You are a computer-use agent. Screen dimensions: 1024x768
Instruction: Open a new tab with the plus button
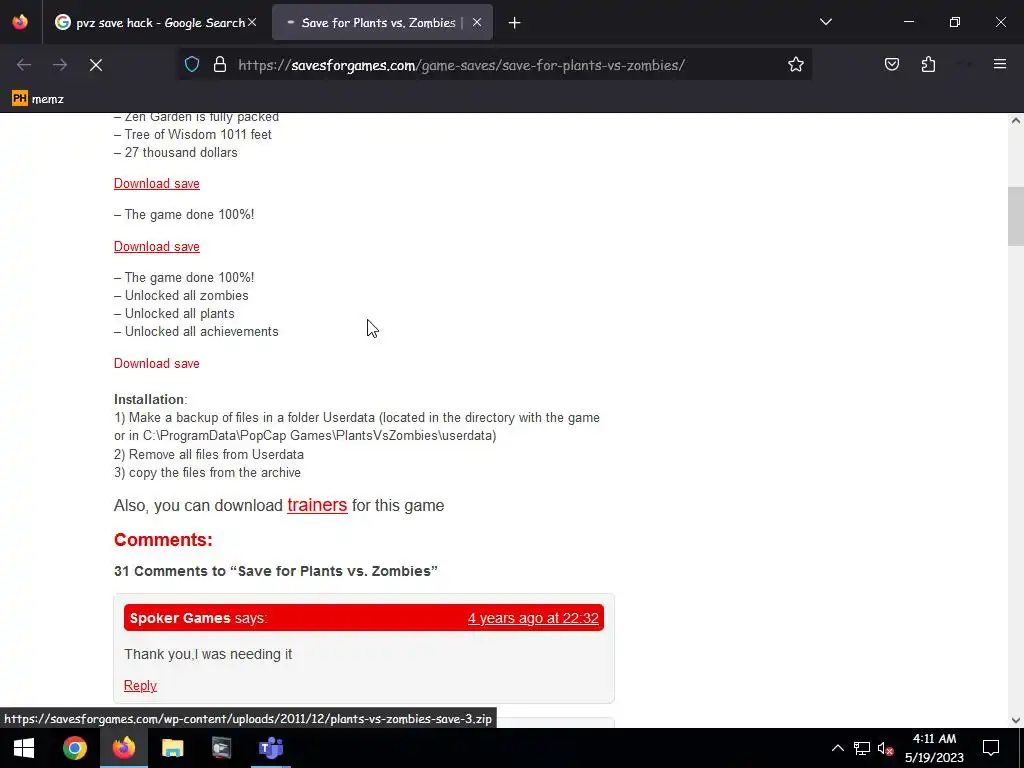515,23
